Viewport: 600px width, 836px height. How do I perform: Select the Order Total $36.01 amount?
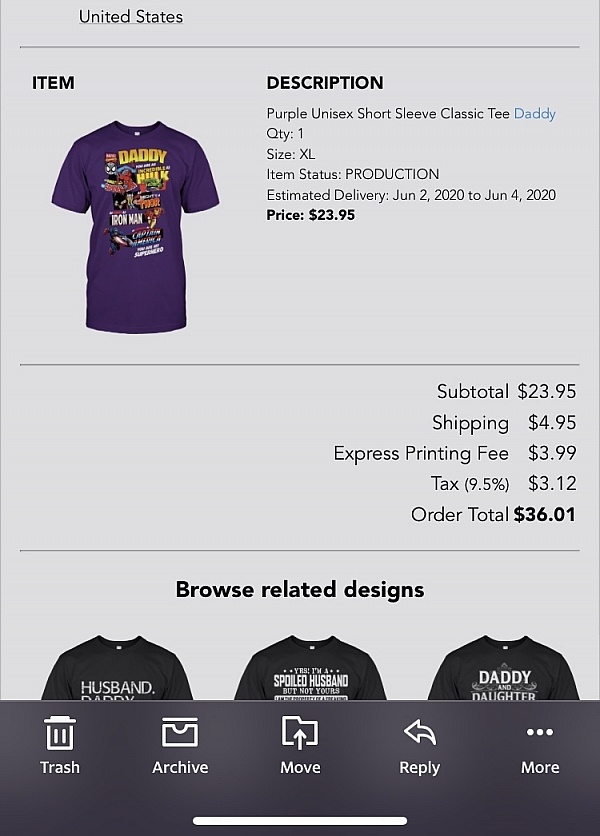pyautogui.click(x=545, y=515)
